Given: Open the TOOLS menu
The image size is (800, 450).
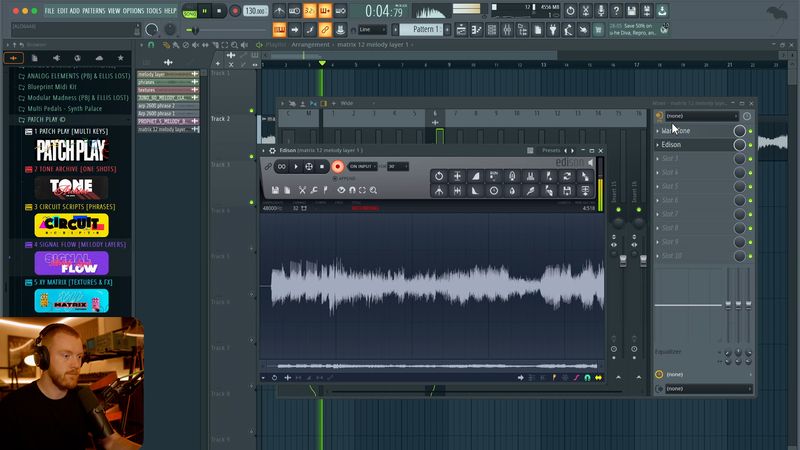Looking at the screenshot, I should 154,11.
